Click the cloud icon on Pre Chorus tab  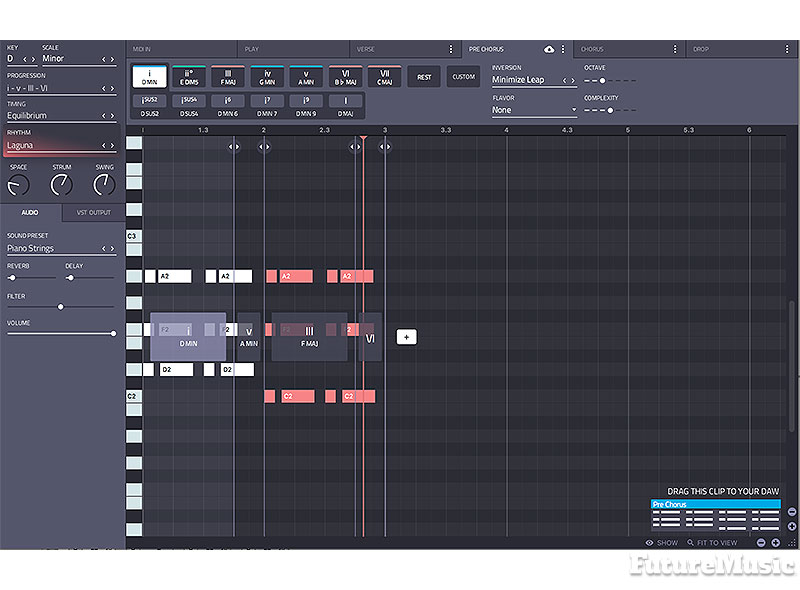point(549,49)
